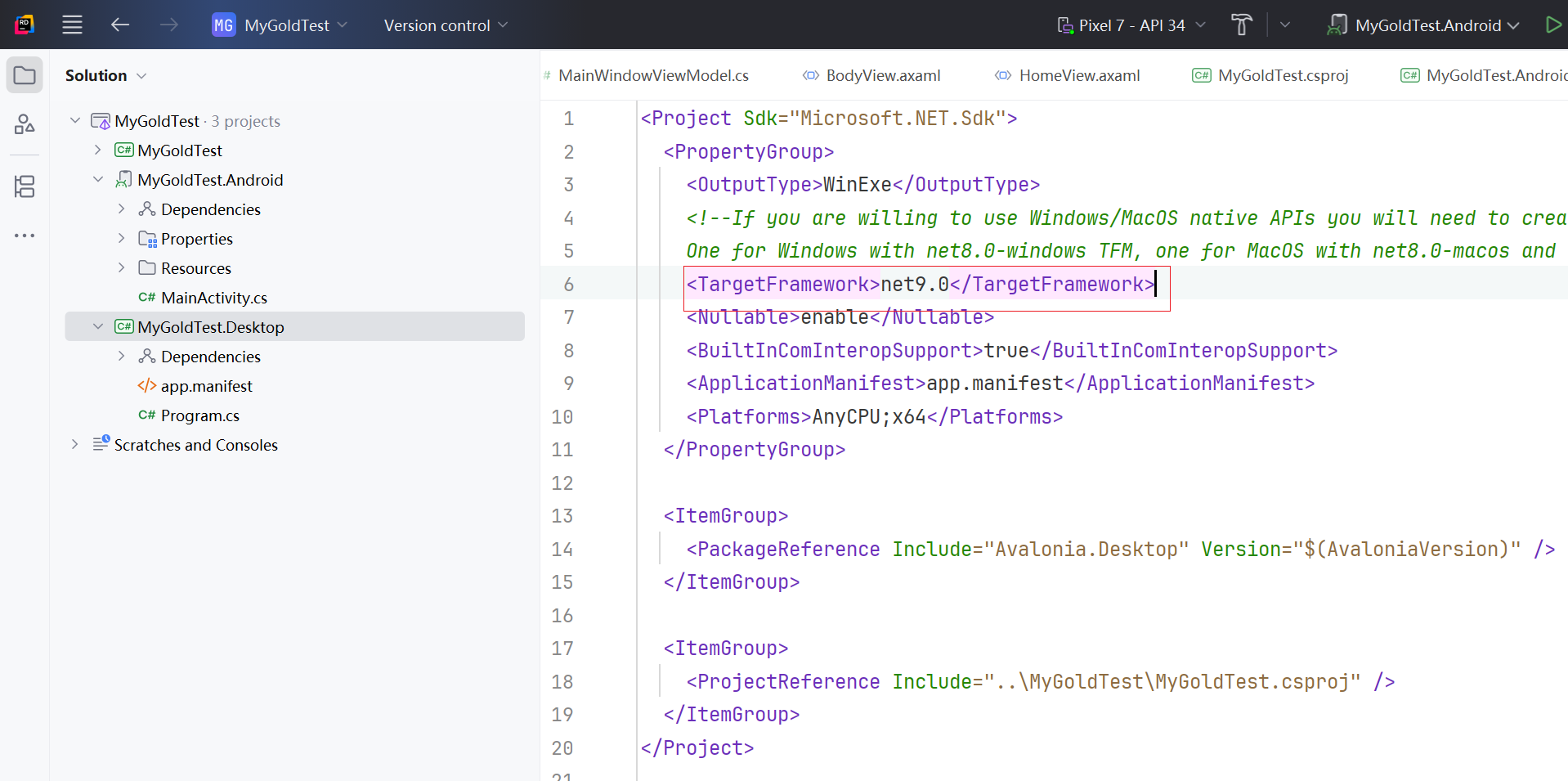Click the MyGoldTest project switcher button

[280, 25]
